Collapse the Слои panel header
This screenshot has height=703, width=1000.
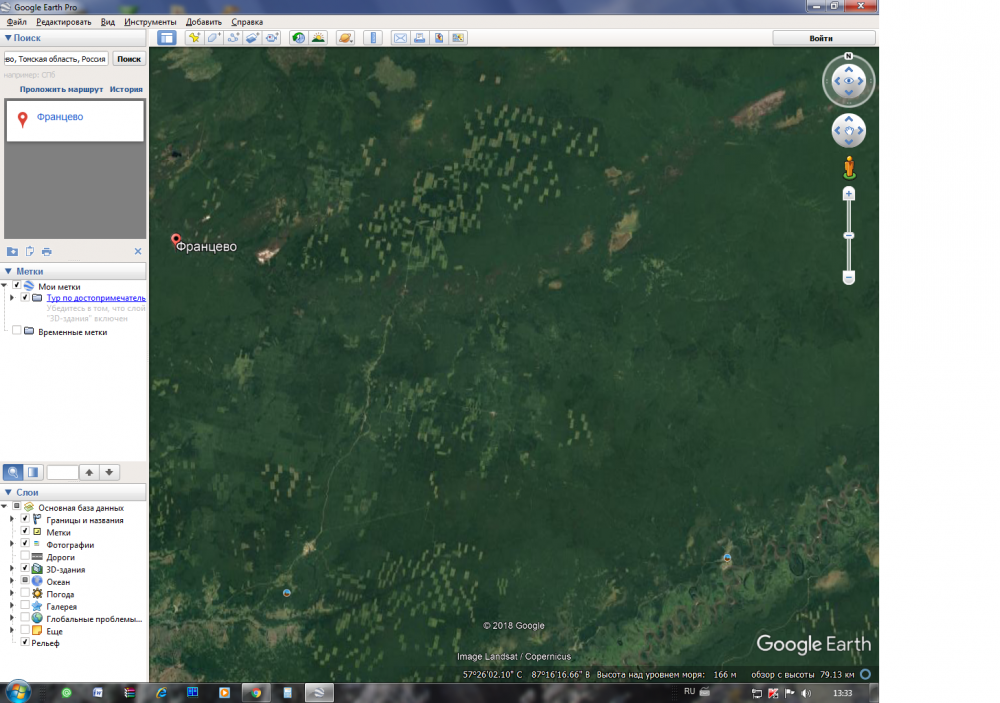coord(9,493)
